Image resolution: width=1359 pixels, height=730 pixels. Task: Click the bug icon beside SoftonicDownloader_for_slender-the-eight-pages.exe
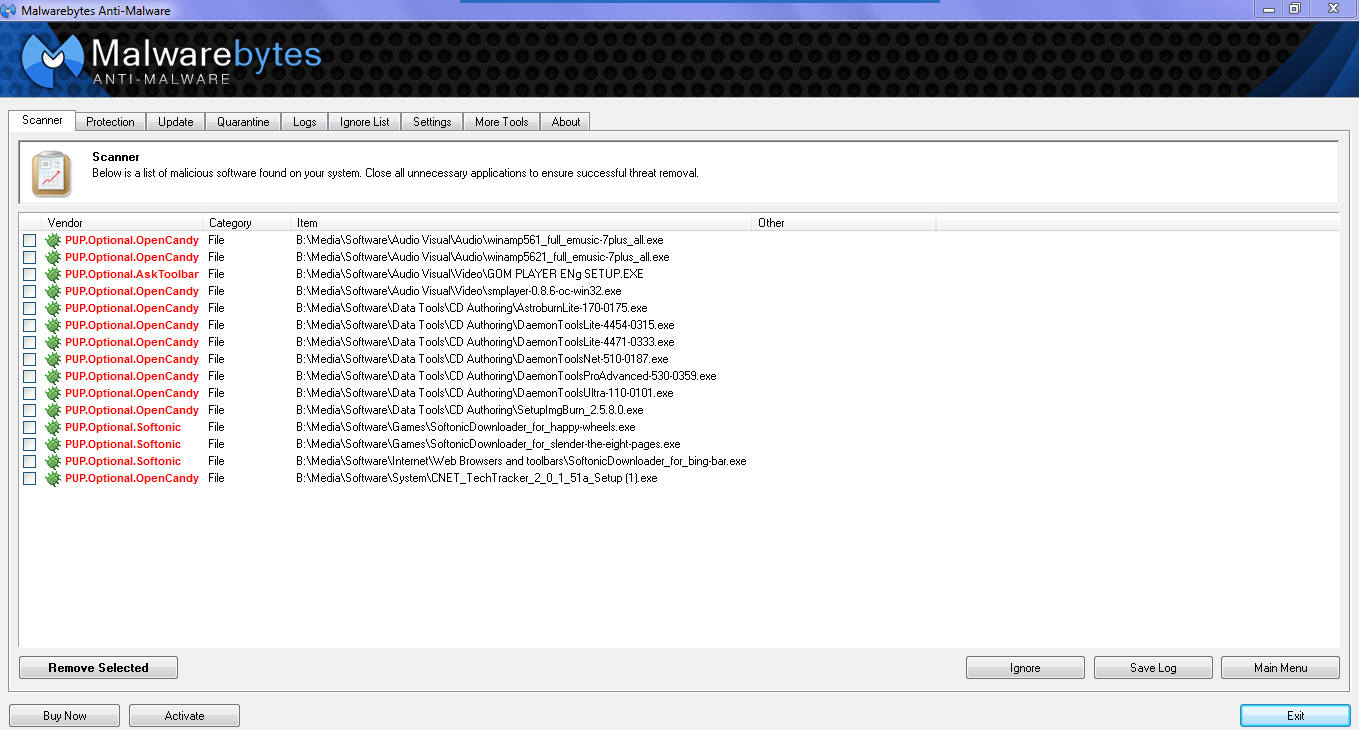(53, 444)
